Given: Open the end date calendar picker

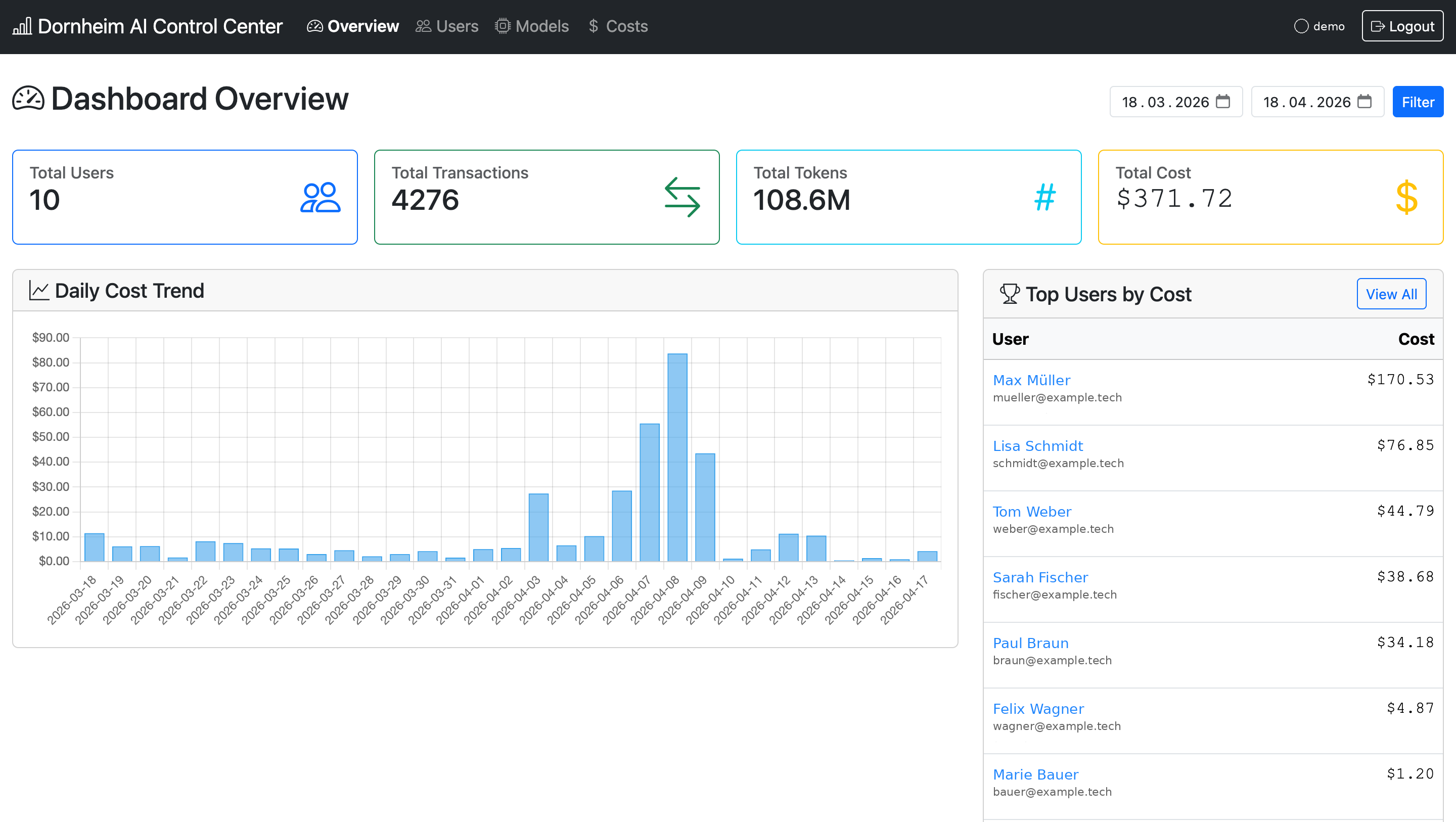Looking at the screenshot, I should (1364, 101).
